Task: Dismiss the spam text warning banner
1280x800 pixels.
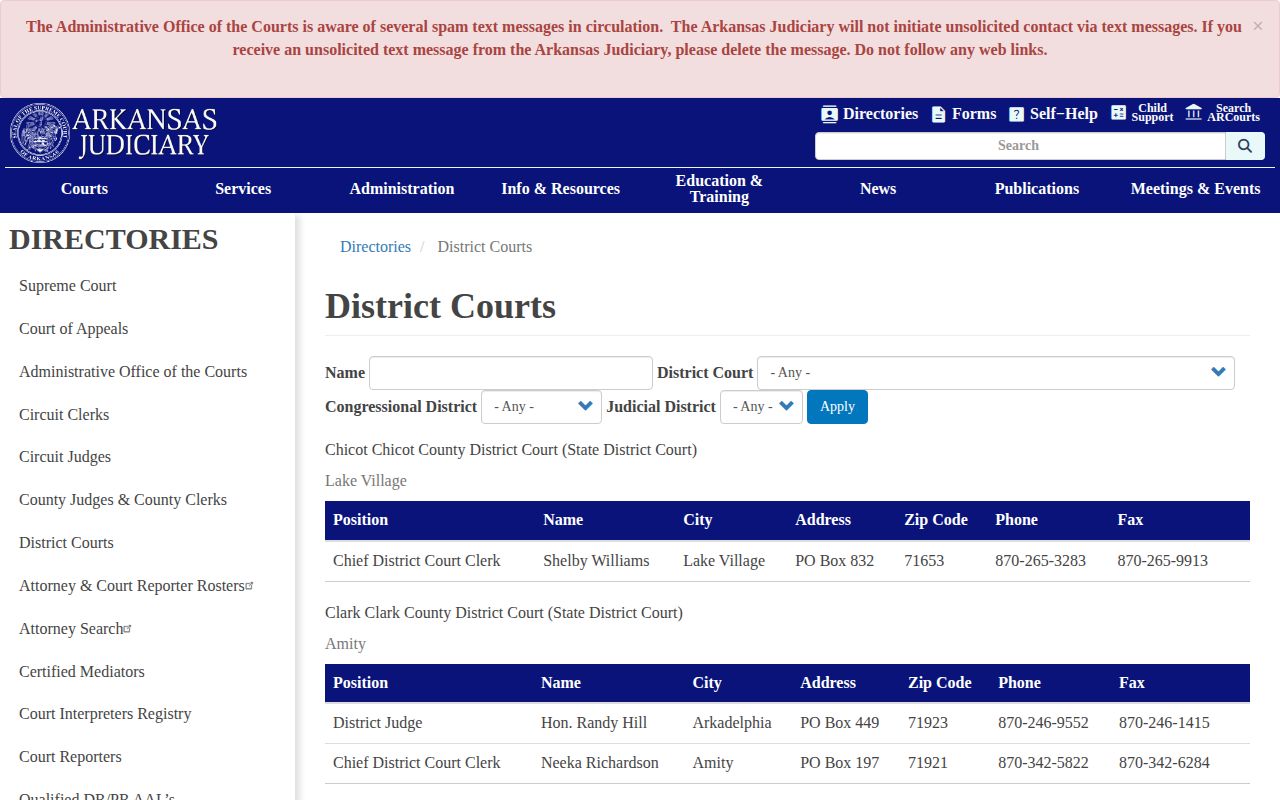Action: 1258,26
